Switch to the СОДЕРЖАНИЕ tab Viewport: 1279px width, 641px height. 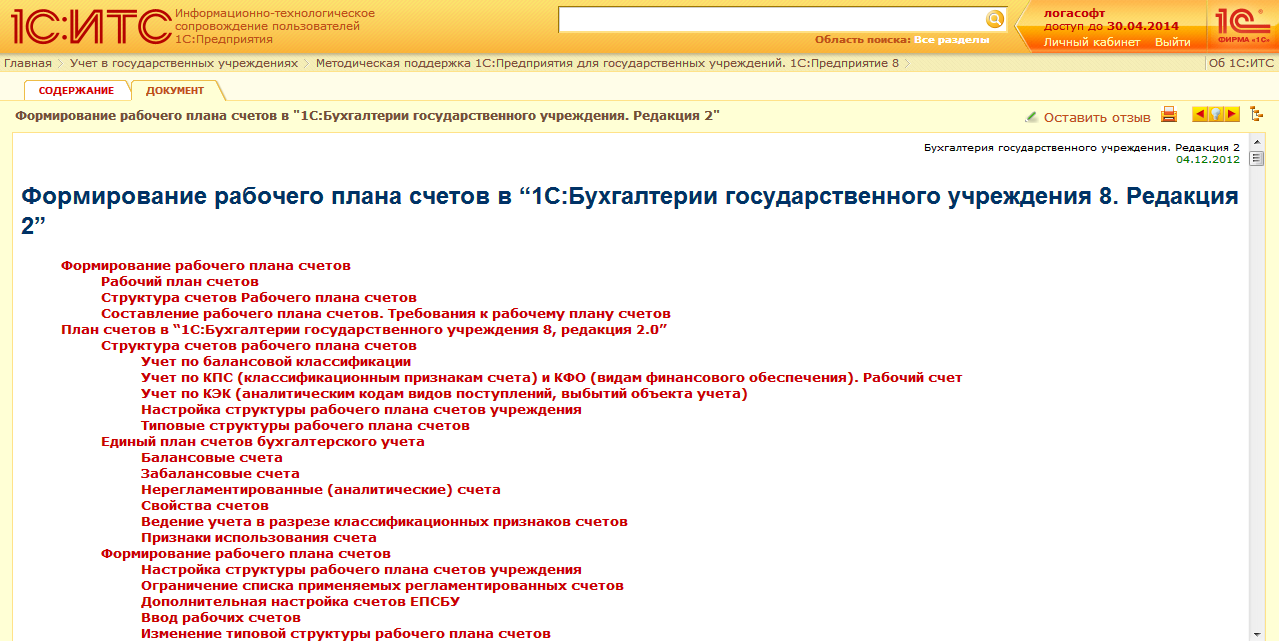coord(77,90)
